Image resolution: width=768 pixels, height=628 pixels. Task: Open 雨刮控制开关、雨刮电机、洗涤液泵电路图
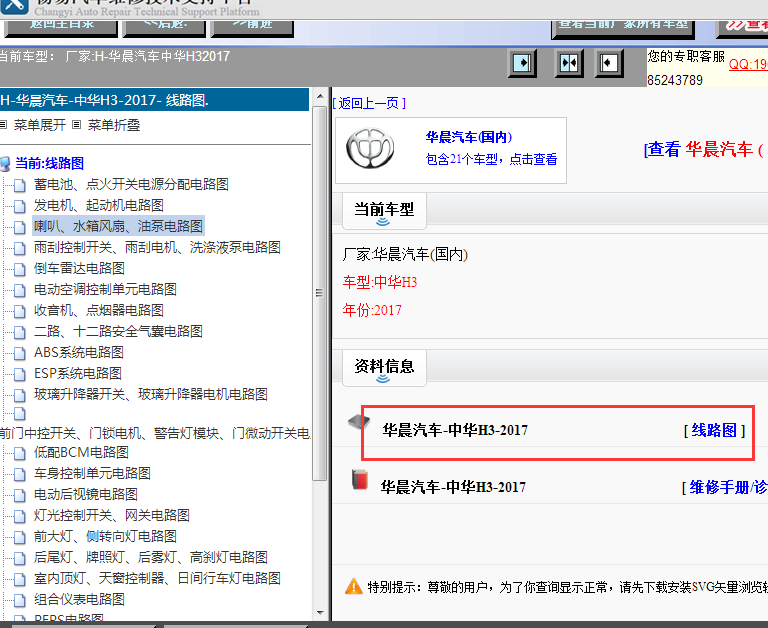point(157,247)
